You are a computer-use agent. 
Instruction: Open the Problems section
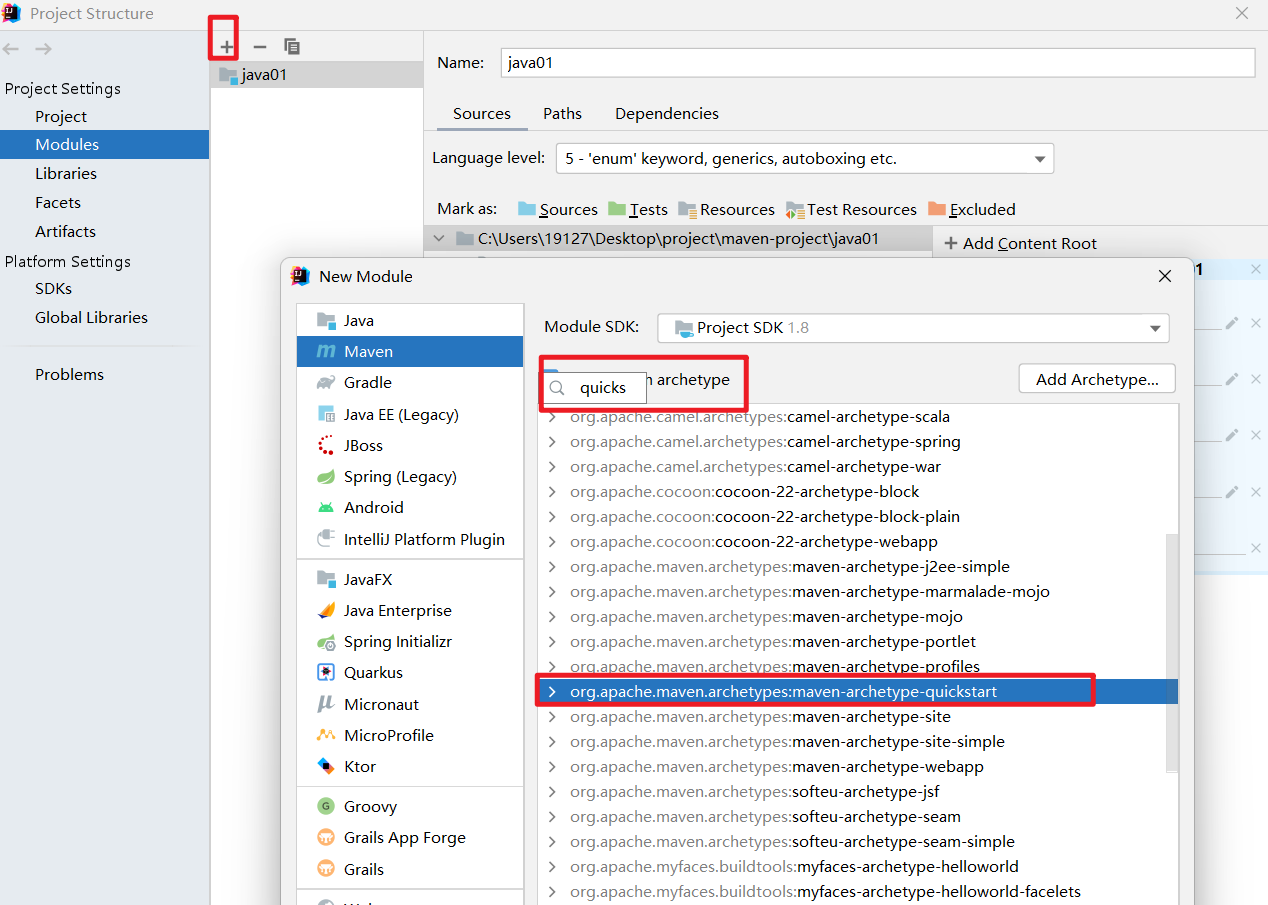(69, 374)
